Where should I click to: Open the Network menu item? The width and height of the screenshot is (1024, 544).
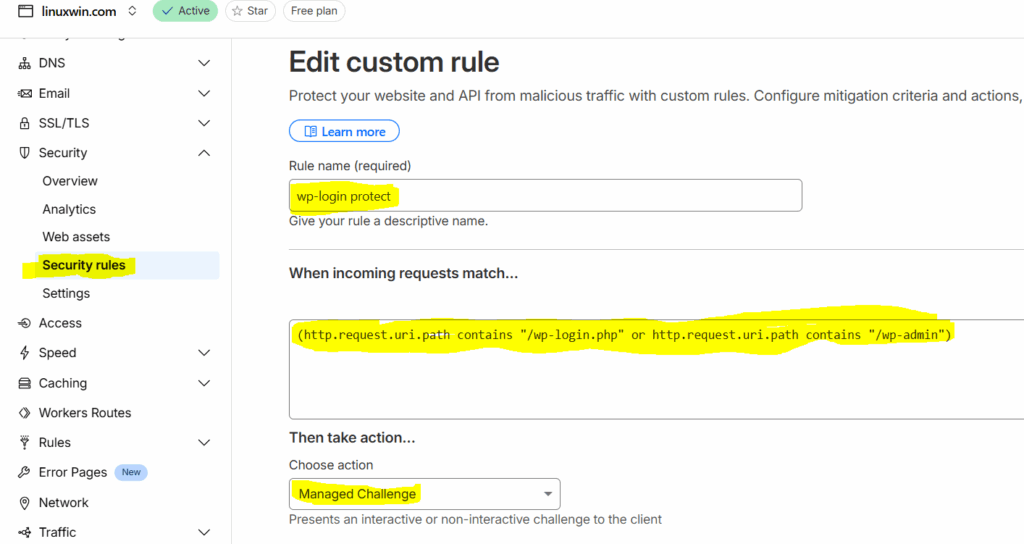pos(63,503)
